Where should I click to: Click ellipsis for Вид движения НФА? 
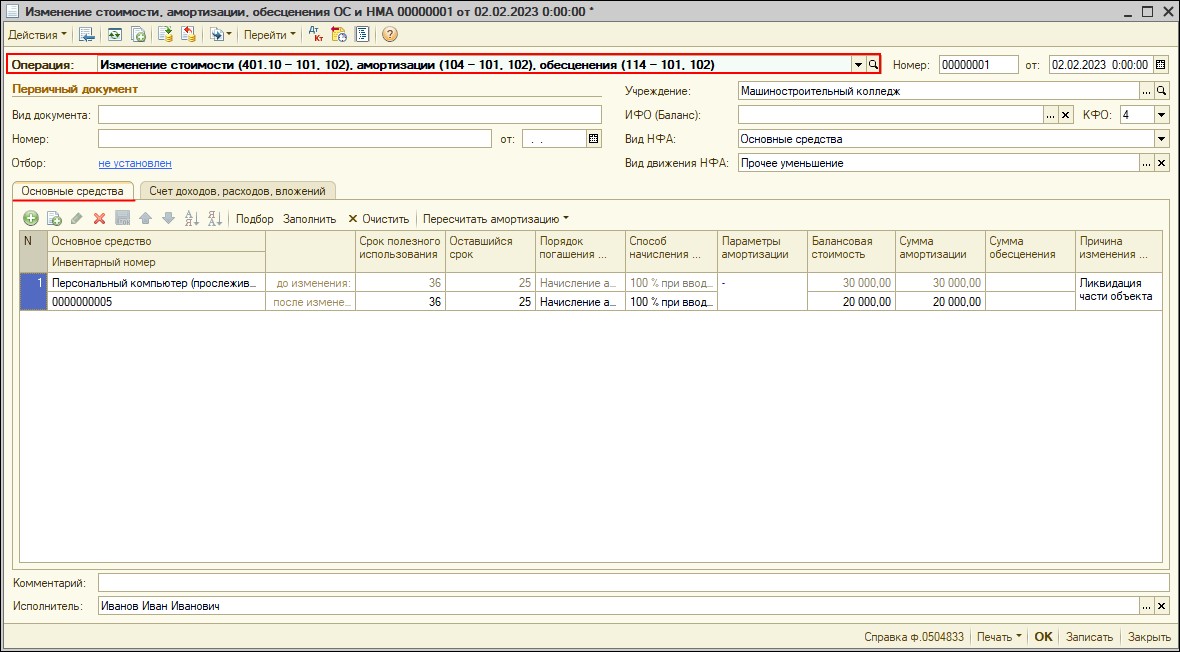coord(1146,163)
